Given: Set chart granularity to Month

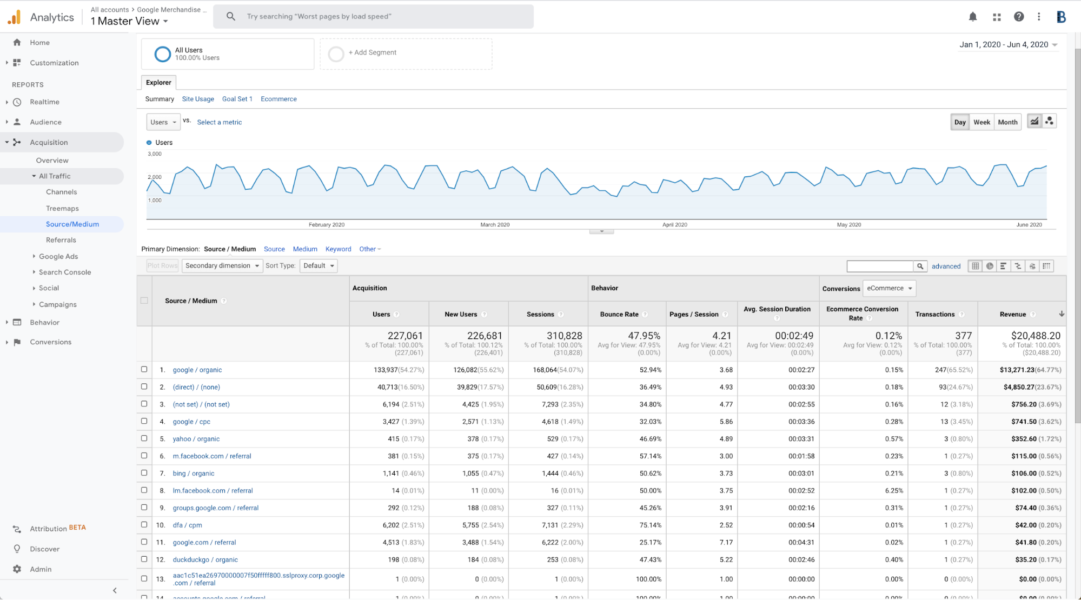Looking at the screenshot, I should (x=1007, y=122).
